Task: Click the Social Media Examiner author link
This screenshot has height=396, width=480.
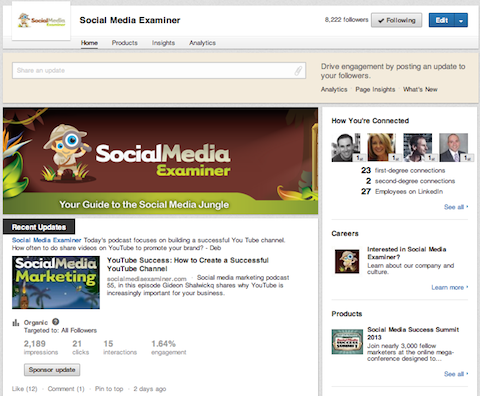Action: (x=47, y=240)
